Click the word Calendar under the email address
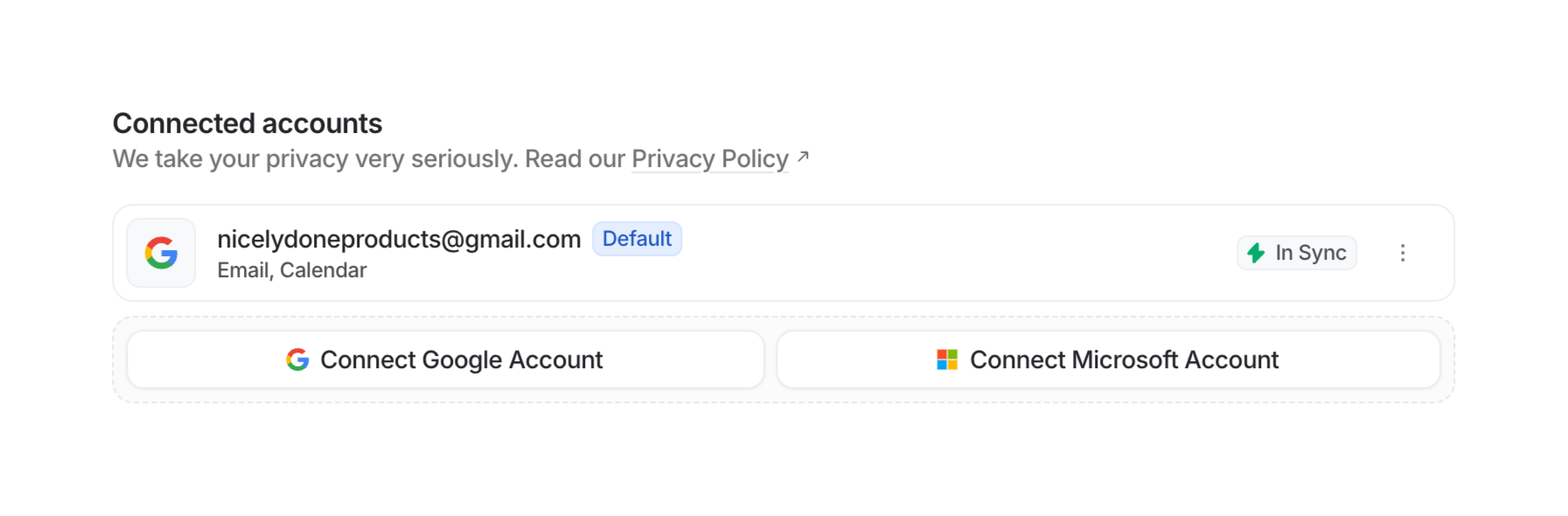The height and width of the screenshot is (516, 1568). [x=323, y=270]
